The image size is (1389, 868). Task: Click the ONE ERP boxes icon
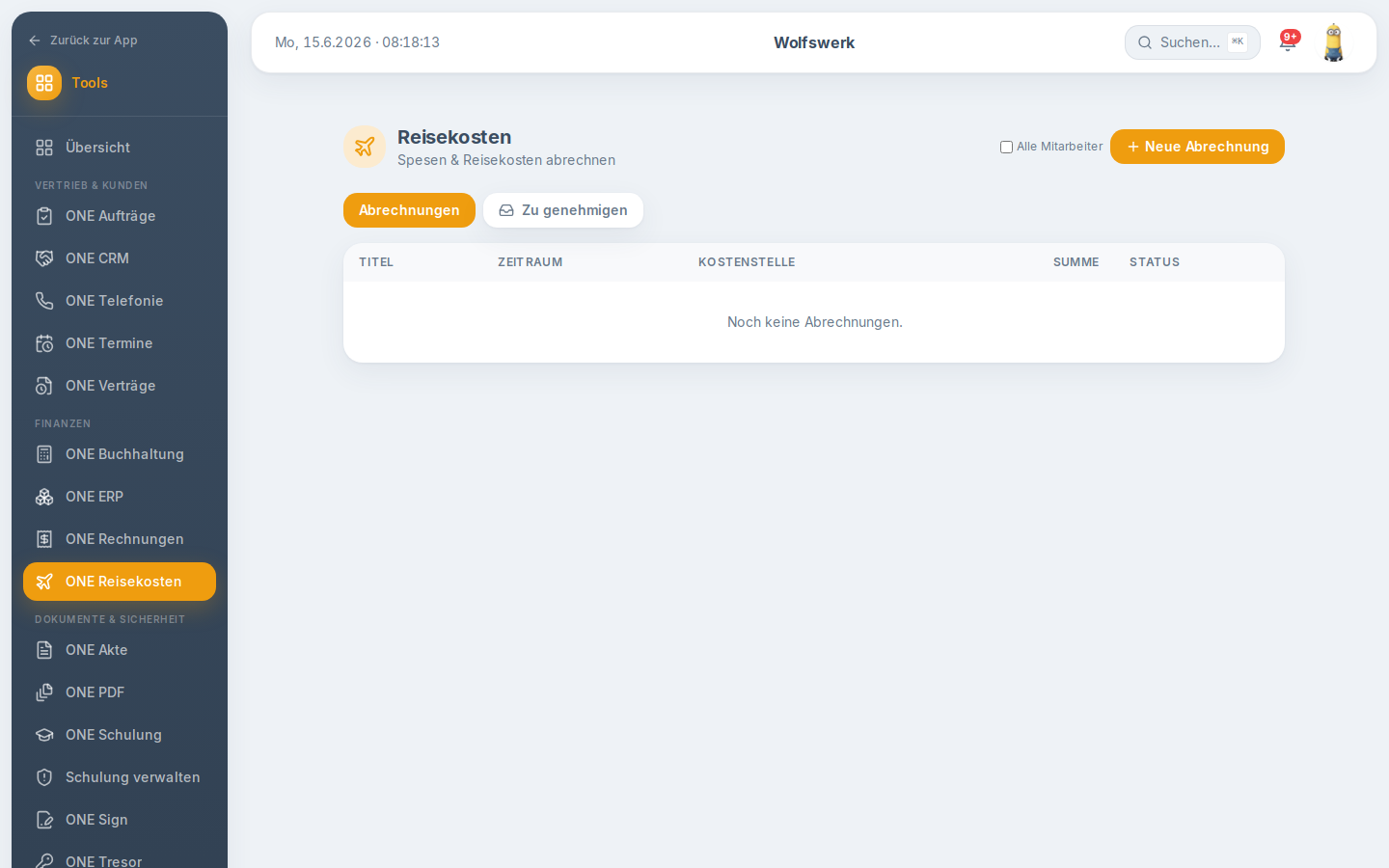pos(44,497)
